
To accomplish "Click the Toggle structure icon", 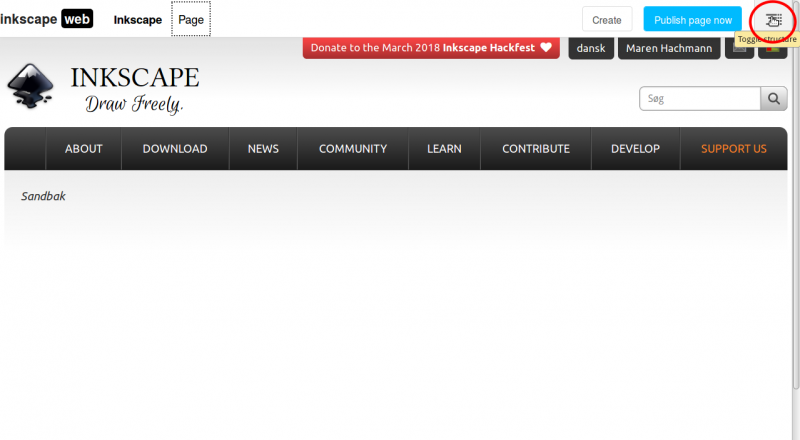I will tap(773, 20).
